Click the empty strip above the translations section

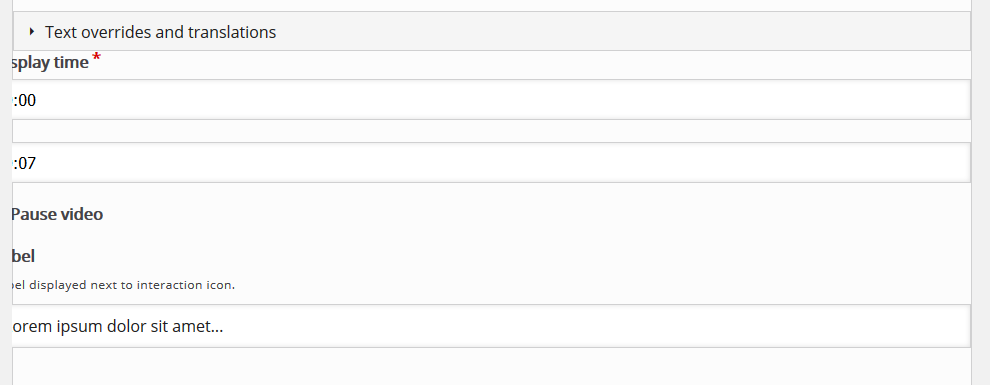tap(491, 5)
